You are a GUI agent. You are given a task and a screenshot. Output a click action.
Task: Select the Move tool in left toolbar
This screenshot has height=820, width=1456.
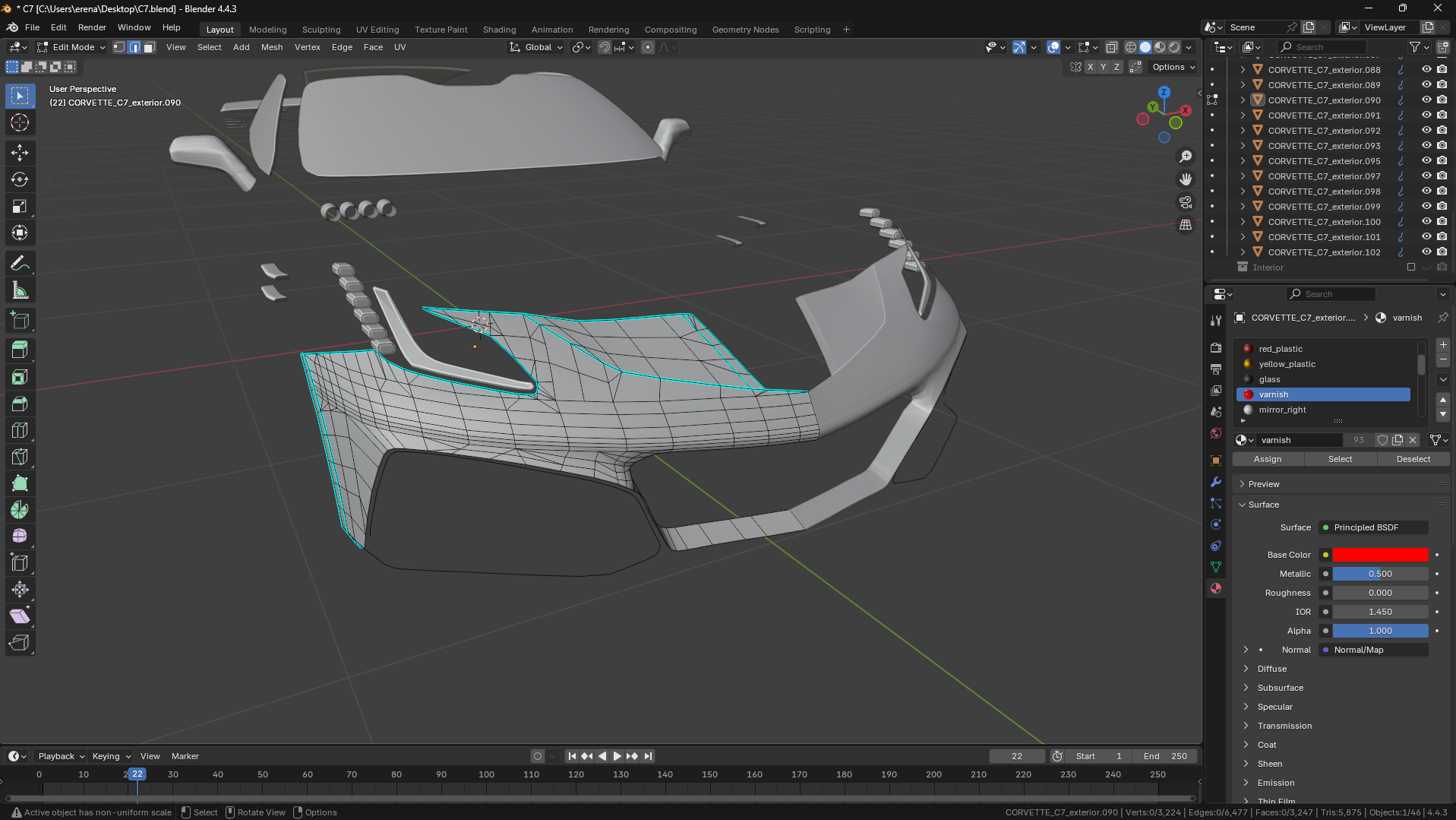coord(20,153)
